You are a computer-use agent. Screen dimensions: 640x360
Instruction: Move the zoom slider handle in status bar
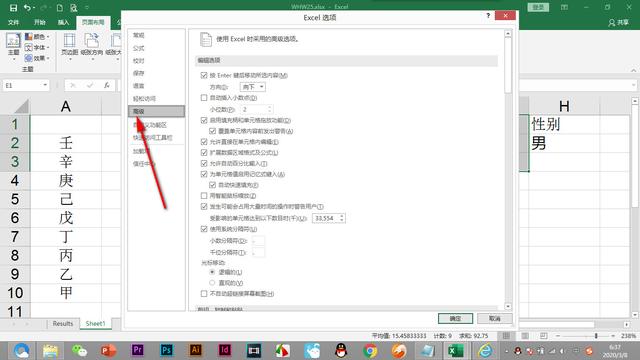click(x=596, y=336)
